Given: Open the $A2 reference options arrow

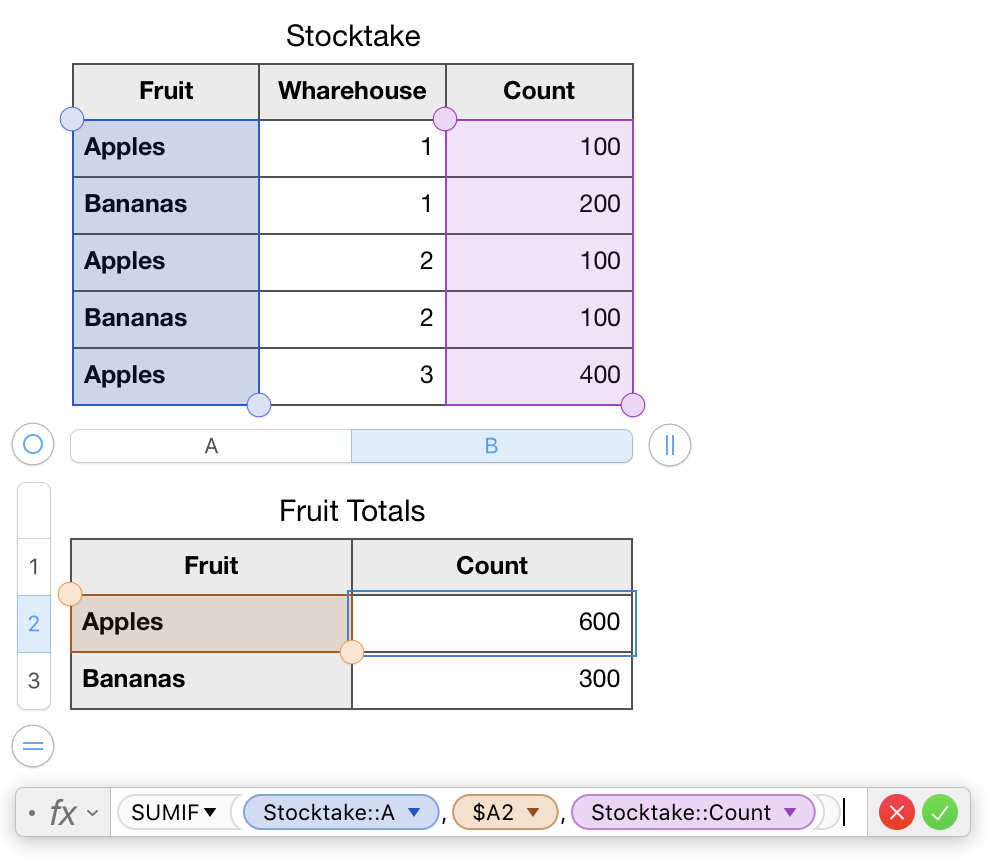Looking at the screenshot, I should click(533, 813).
